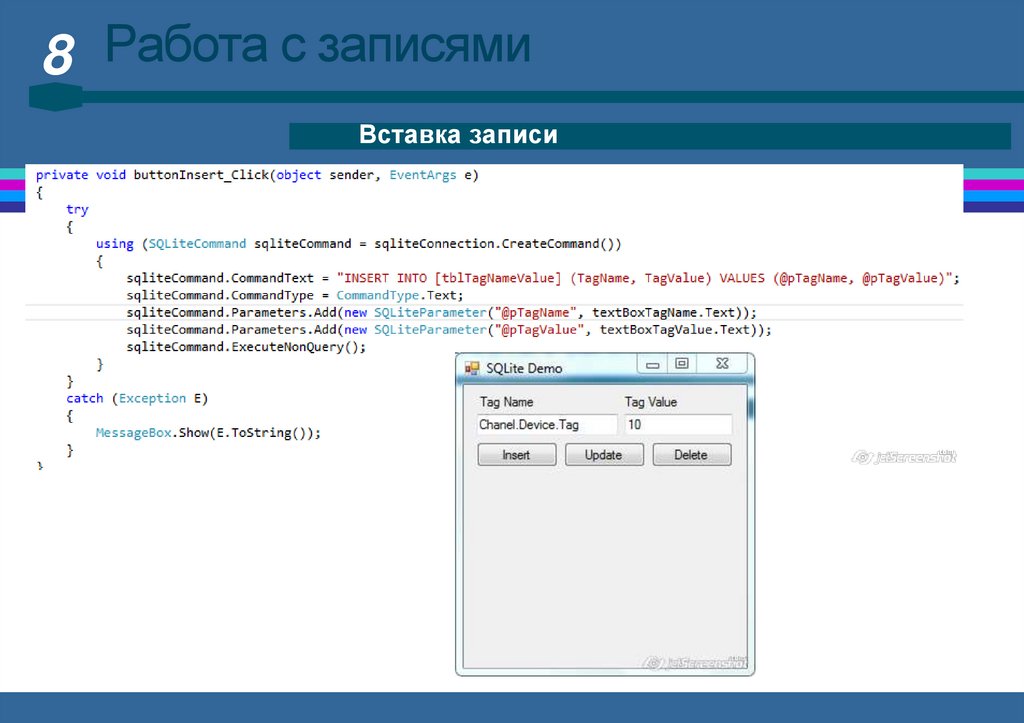The image size is (1024, 723).
Task: Focus the Tag Name field containing Chanel.Device.Tag
Action: click(x=546, y=425)
